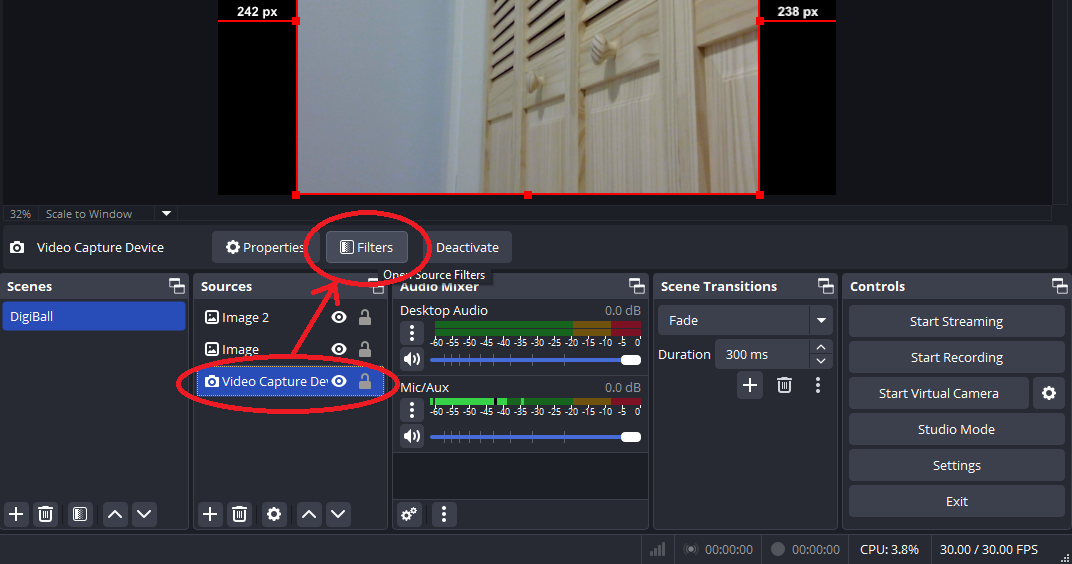Remove selected source with trash icon
The width and height of the screenshot is (1072, 564).
239,514
